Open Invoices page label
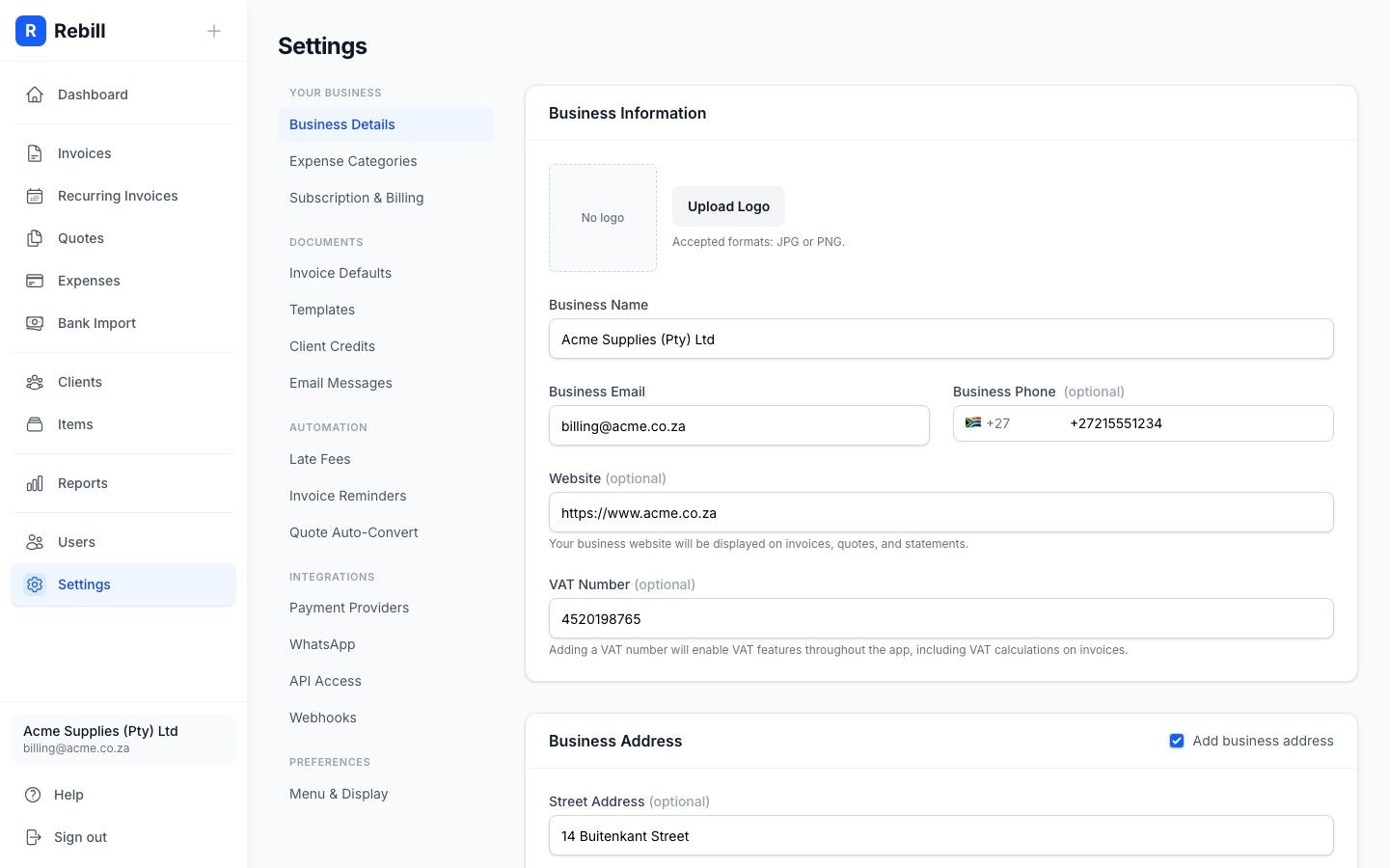Viewport: 1389px width, 868px height. 84,153
